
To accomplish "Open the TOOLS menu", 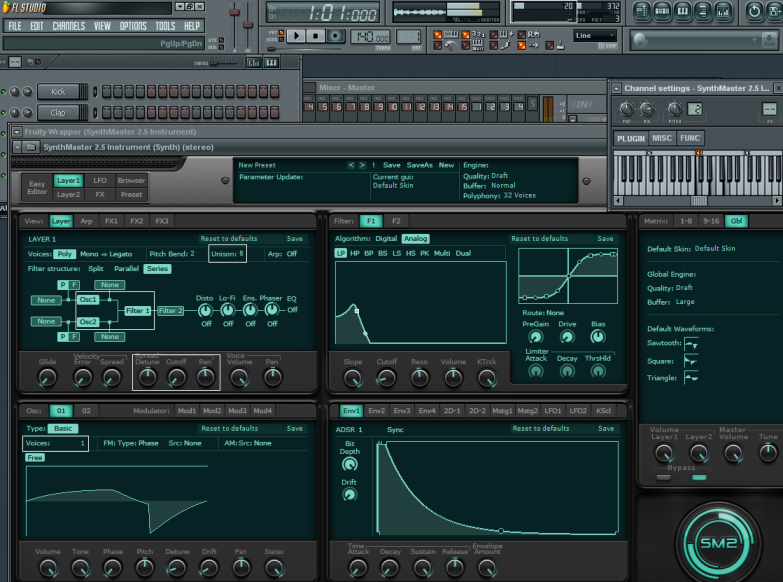I will (x=165, y=26).
